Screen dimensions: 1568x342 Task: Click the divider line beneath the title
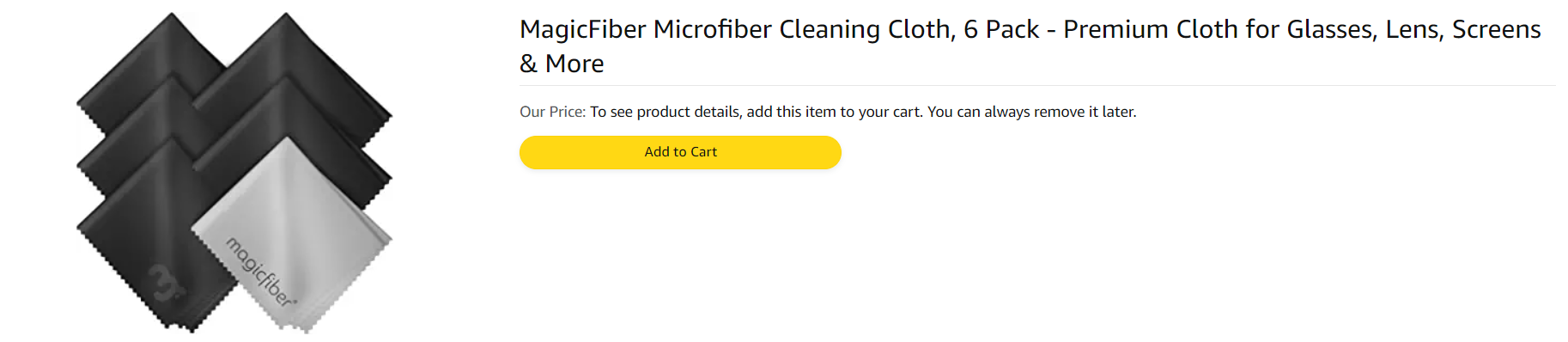[x=1036, y=85]
